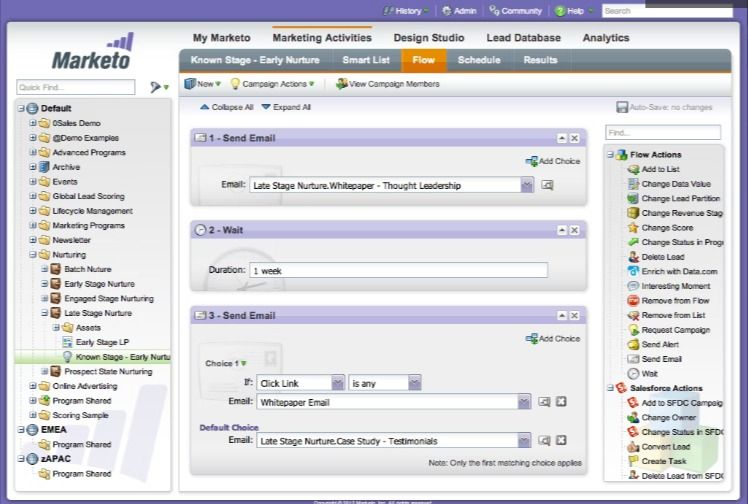This screenshot has height=504, width=748.
Task: Click the View Campaign Members icon
Action: [x=342, y=84]
